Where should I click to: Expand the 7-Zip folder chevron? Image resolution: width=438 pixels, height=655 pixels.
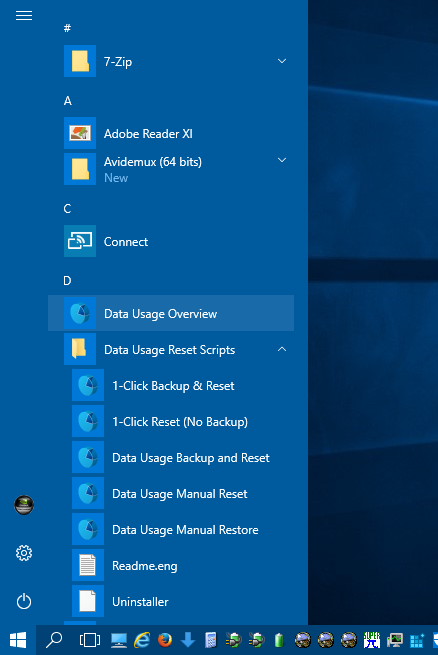coord(282,61)
